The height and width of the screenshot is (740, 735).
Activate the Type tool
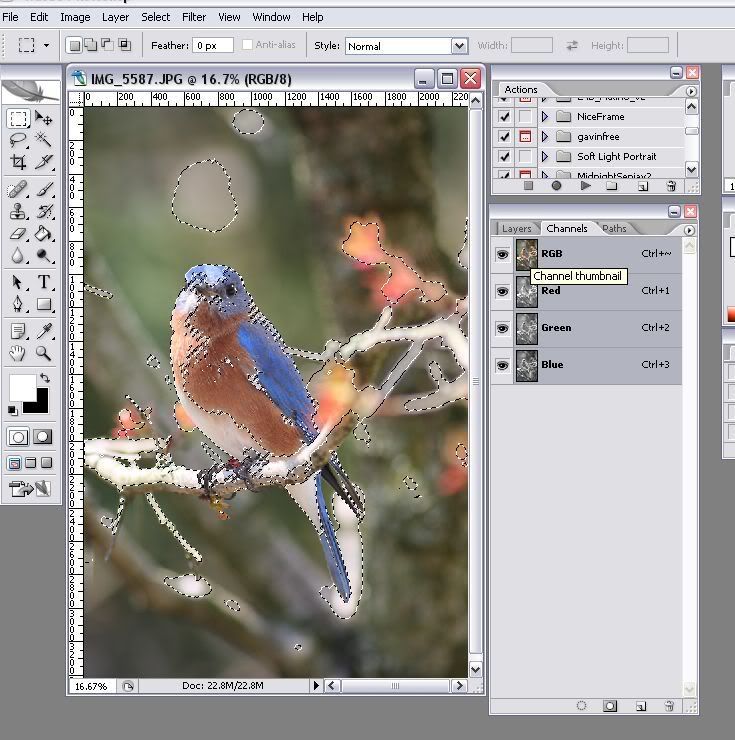[x=44, y=282]
